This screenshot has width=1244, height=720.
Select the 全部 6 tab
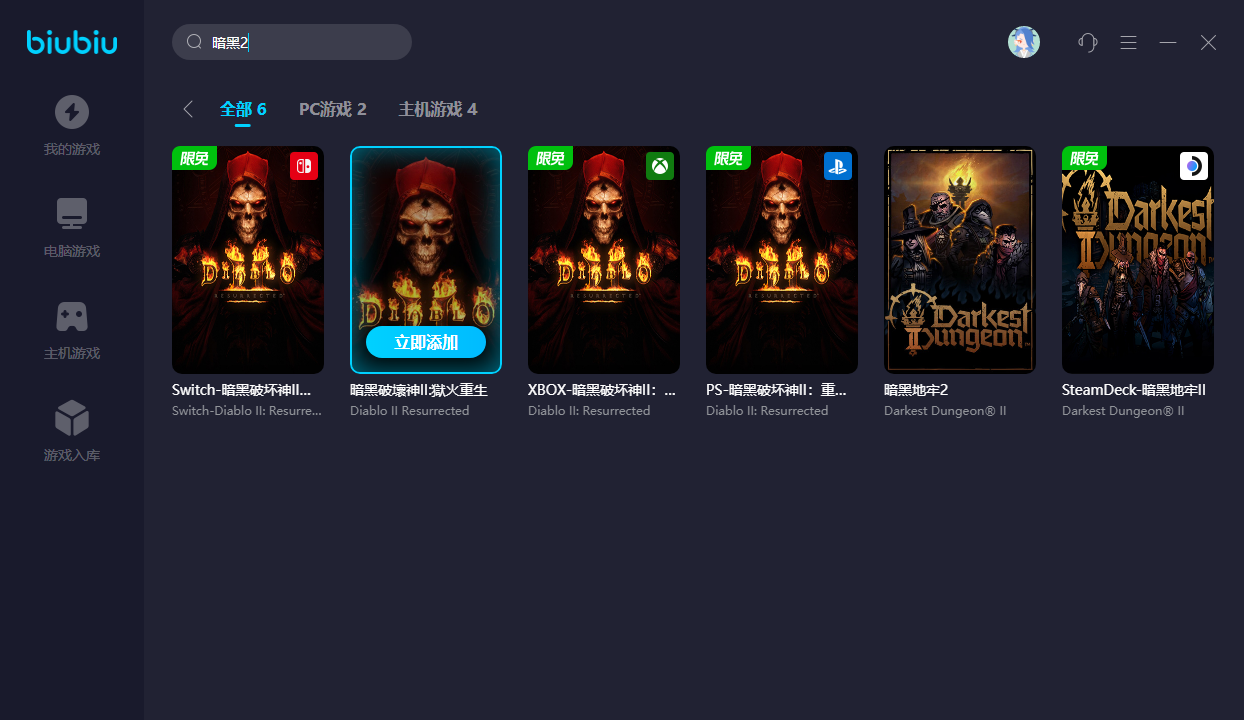[243, 109]
